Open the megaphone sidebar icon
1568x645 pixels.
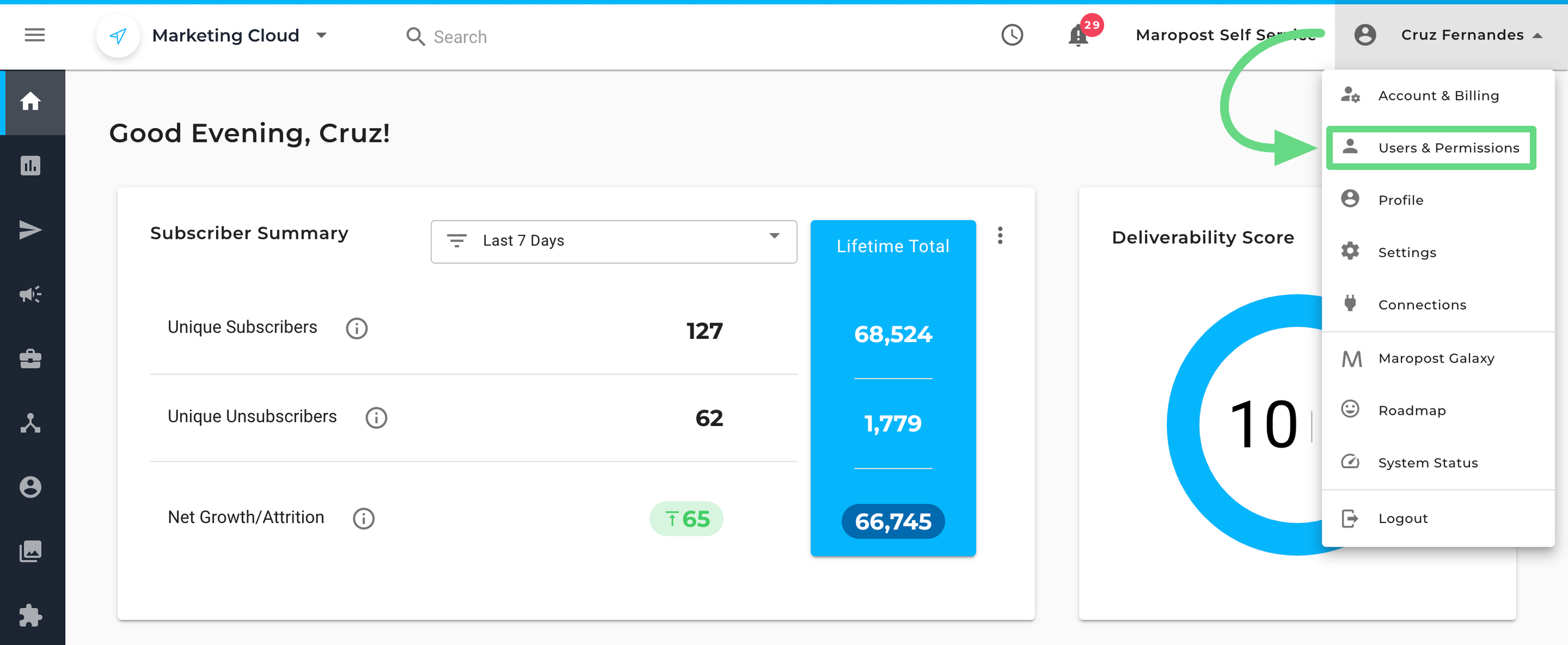pos(30,295)
